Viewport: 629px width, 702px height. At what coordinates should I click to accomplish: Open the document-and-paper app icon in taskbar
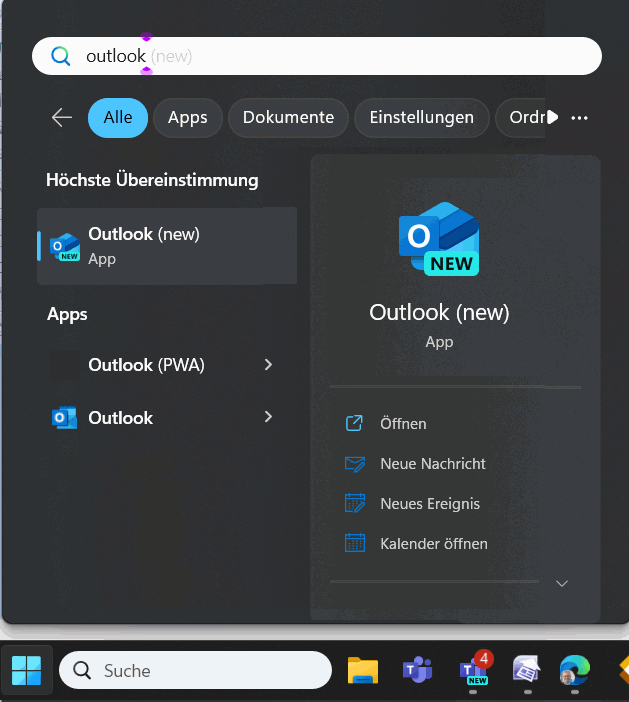526,669
